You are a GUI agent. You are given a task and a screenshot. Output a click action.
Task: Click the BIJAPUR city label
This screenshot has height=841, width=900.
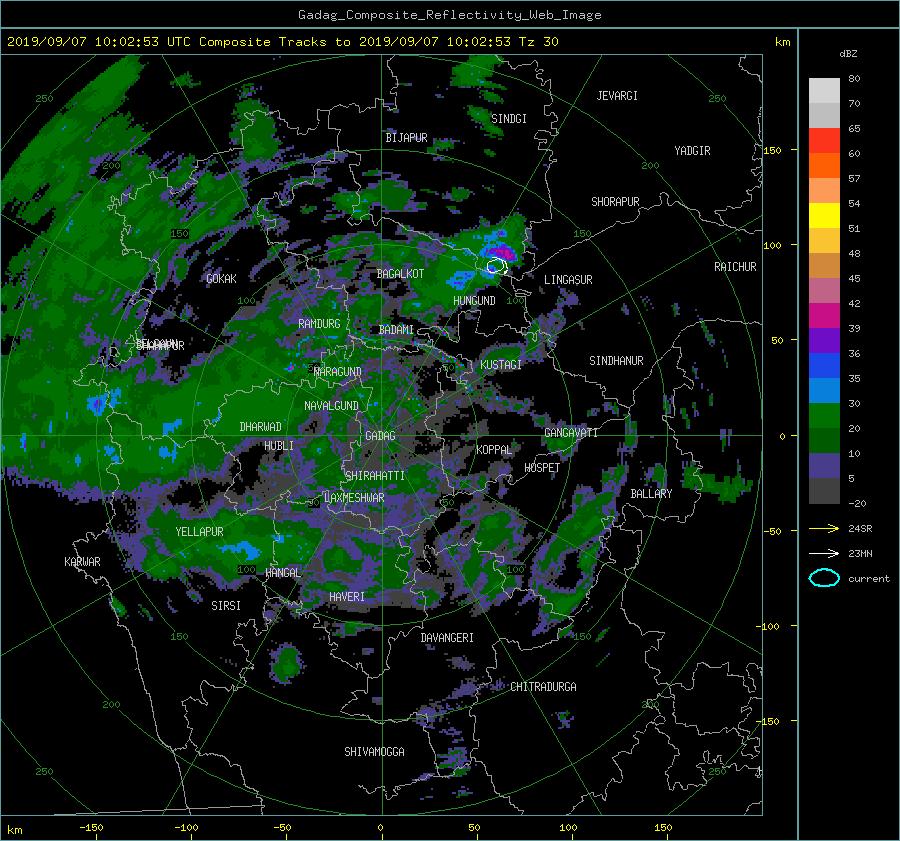click(406, 138)
